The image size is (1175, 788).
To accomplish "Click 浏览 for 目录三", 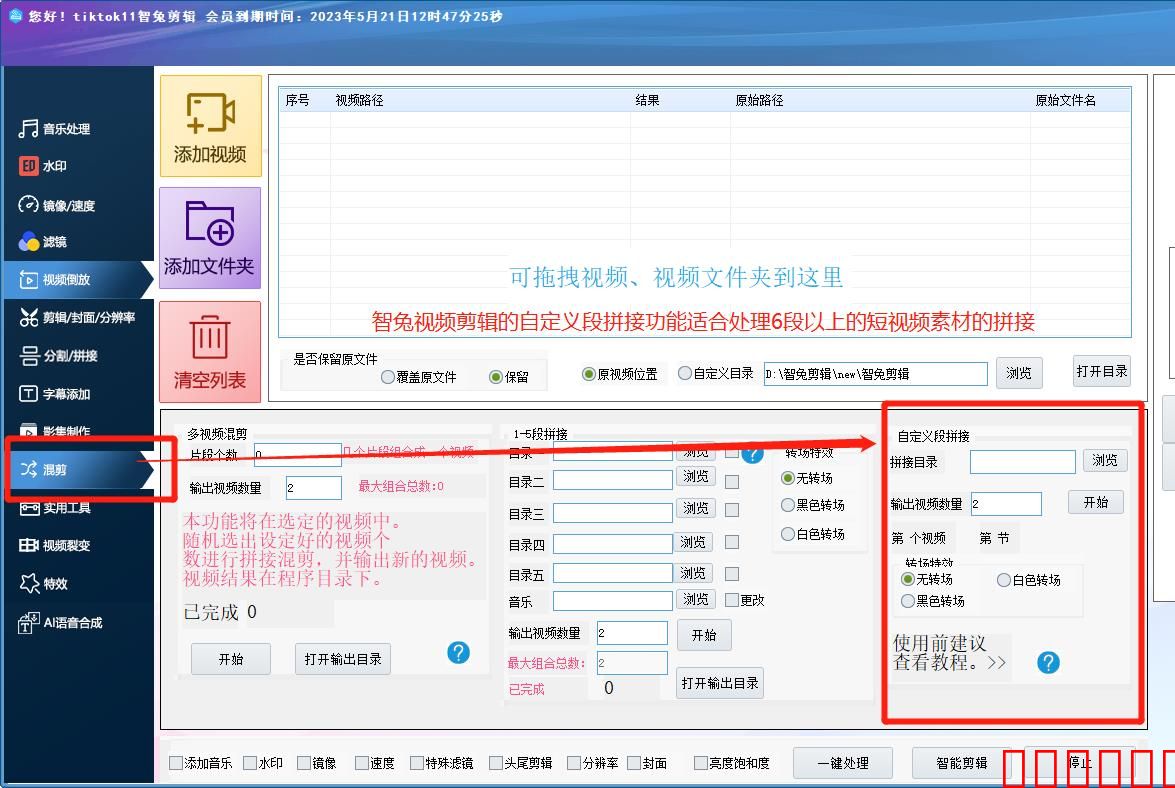I will click(695, 508).
